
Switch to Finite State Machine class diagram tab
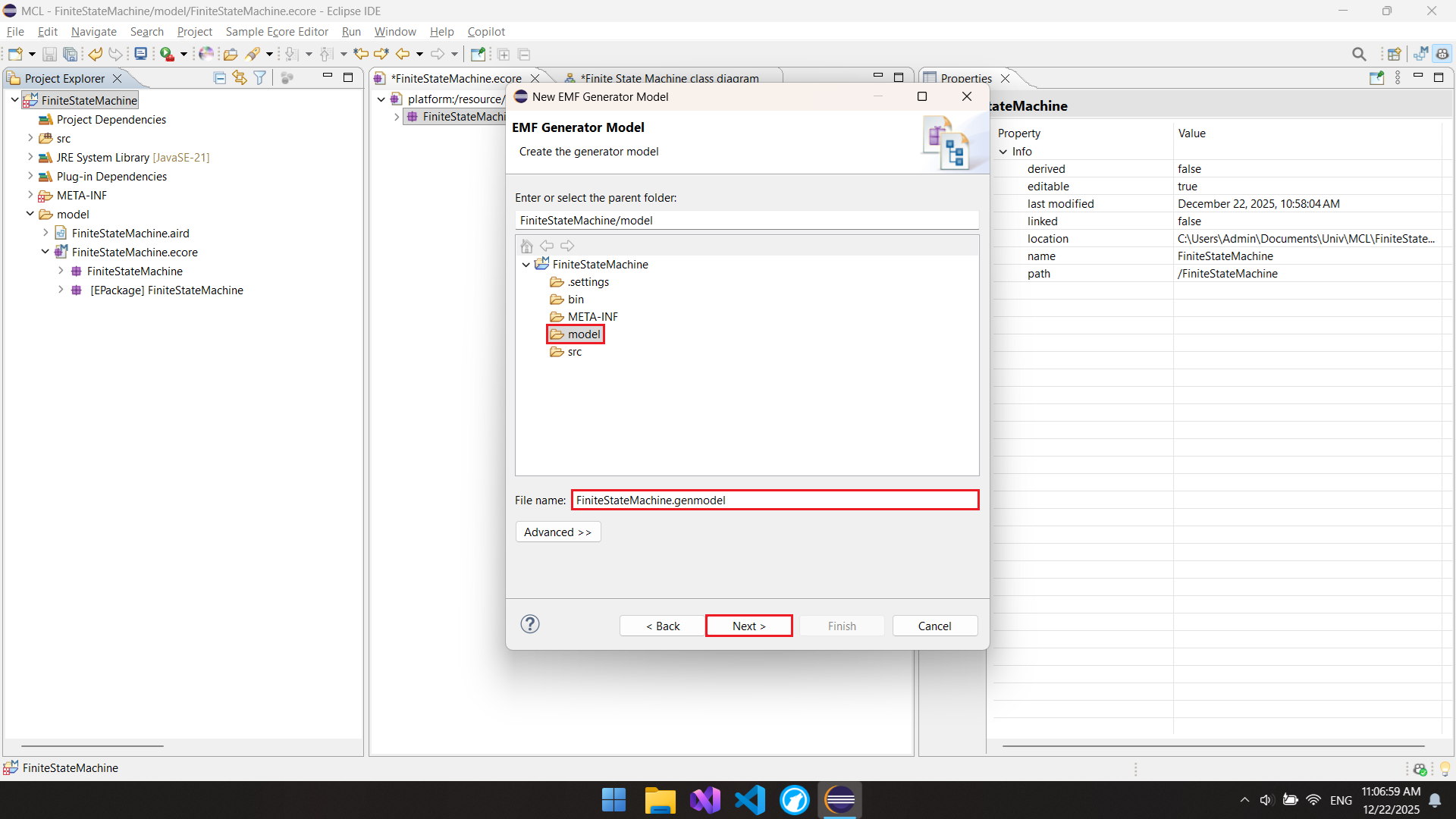click(x=669, y=78)
